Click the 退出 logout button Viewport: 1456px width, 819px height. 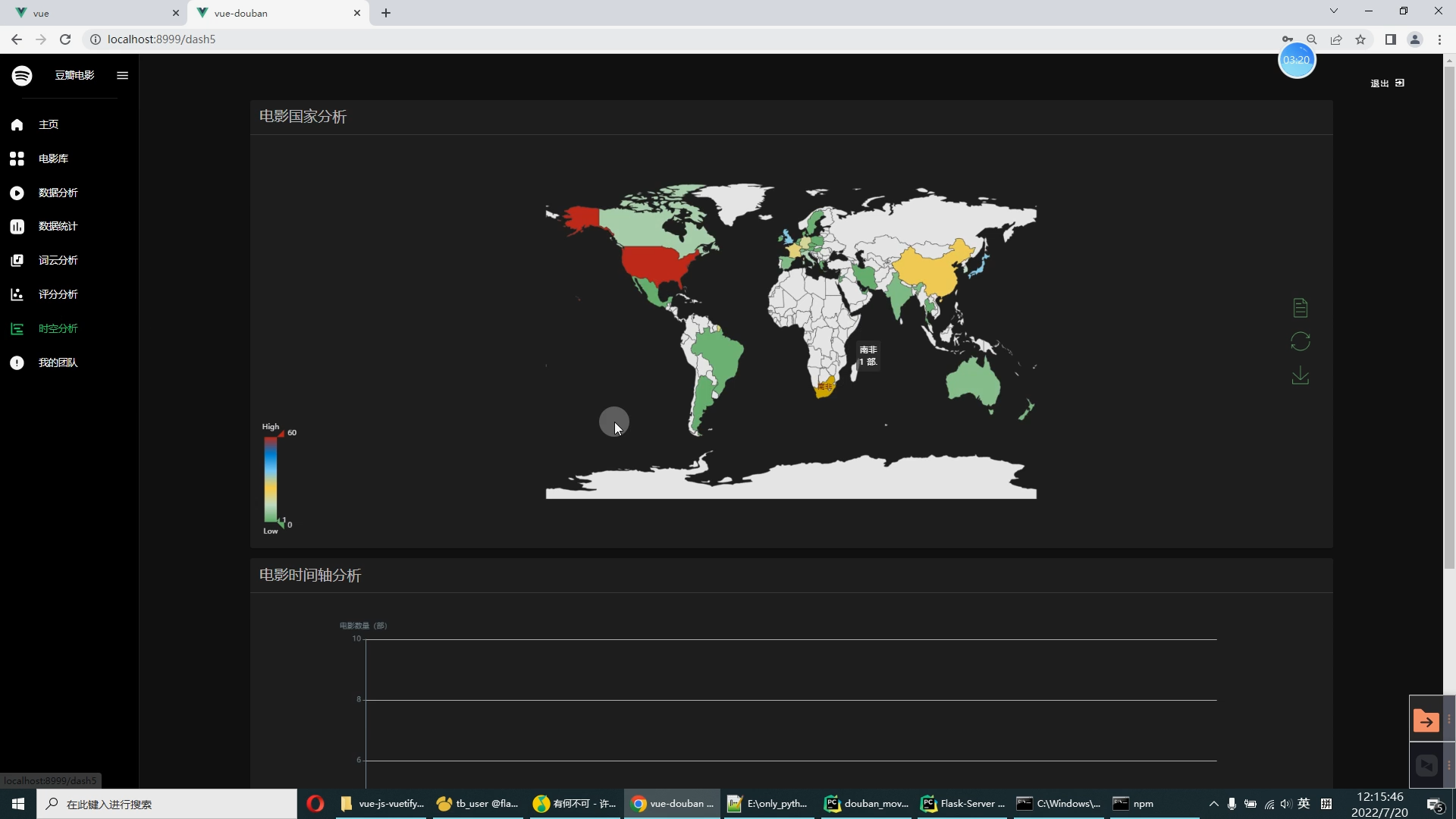tap(1387, 83)
